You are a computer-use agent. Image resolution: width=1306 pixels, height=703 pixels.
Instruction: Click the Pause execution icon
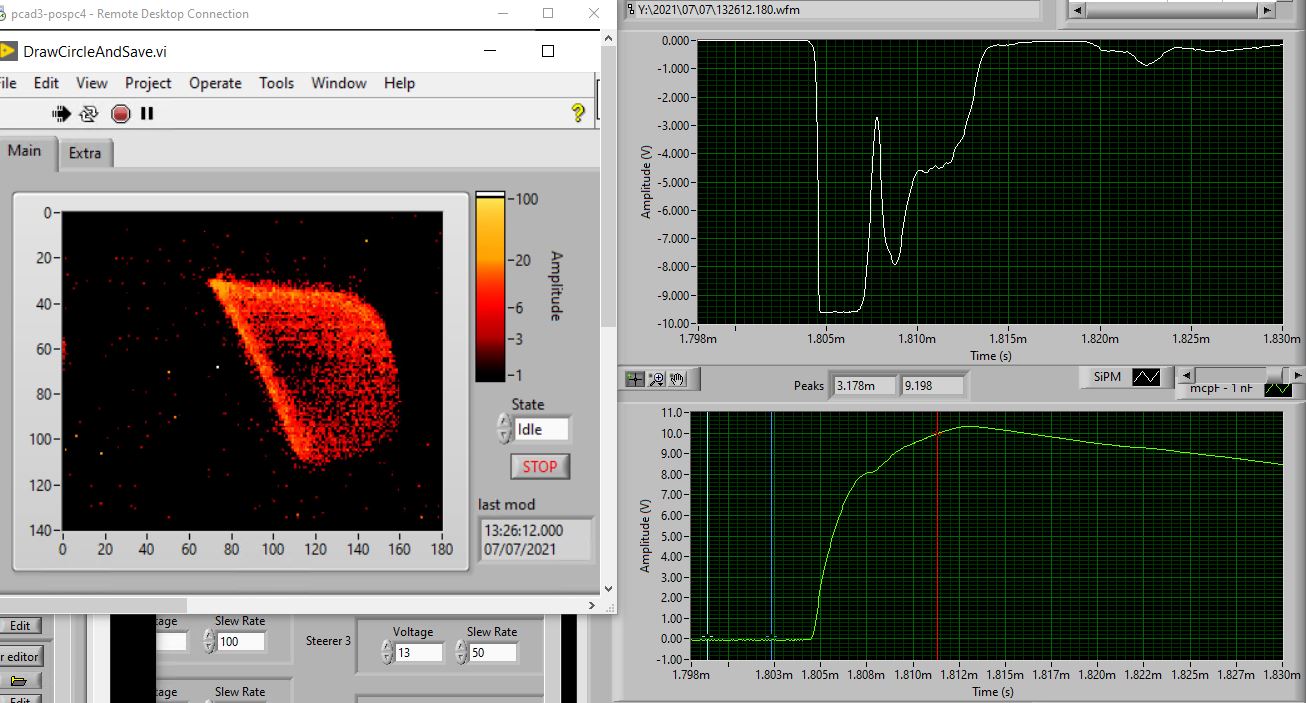[x=147, y=114]
